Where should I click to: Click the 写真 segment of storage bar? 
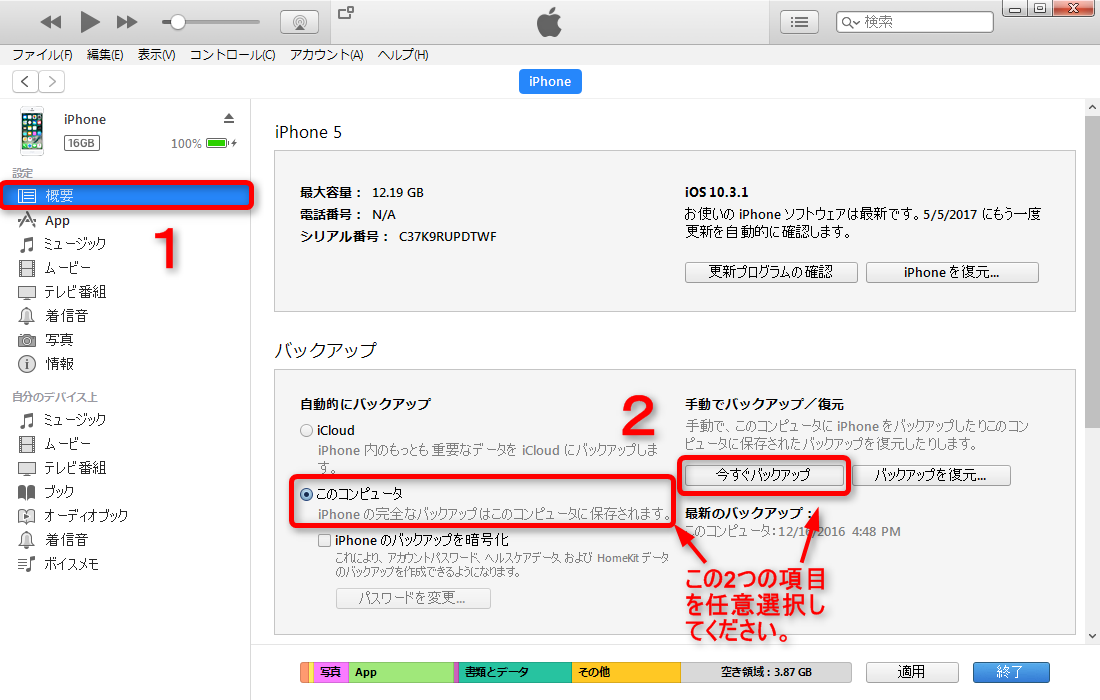point(330,672)
